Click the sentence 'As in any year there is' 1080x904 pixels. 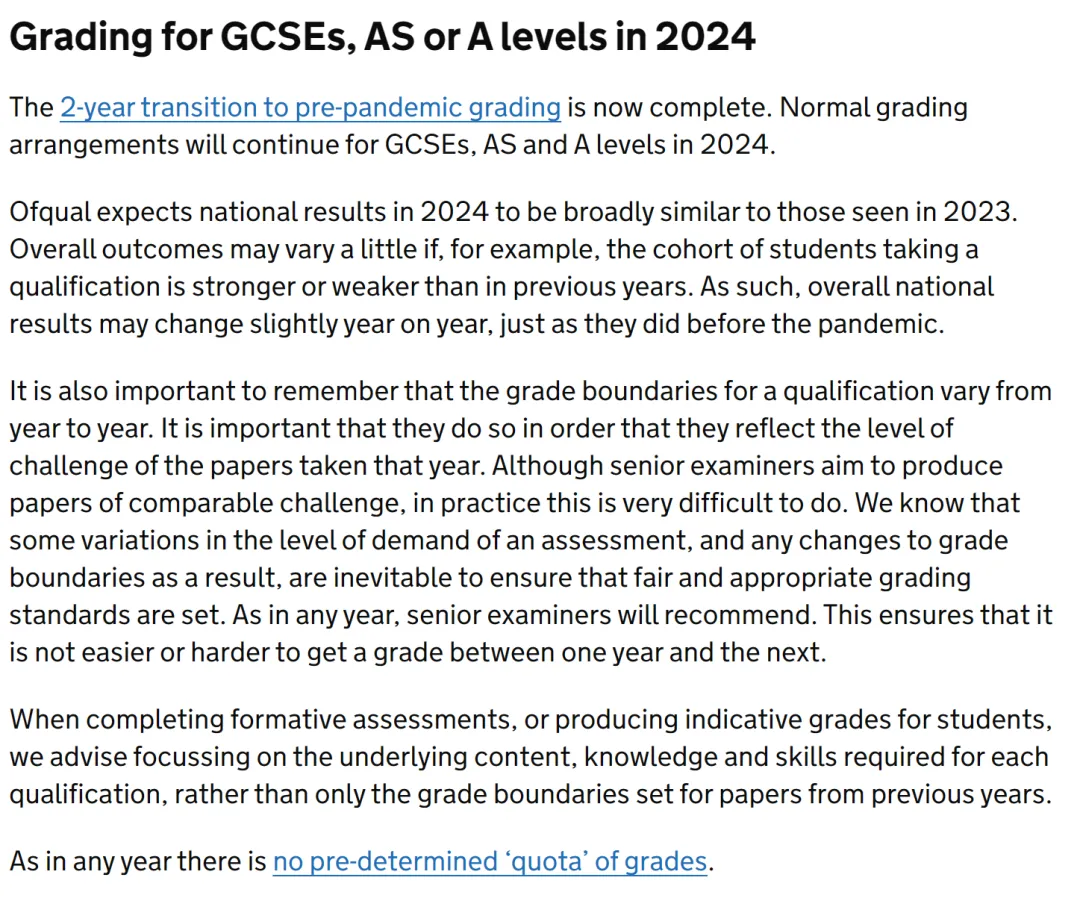(x=138, y=862)
